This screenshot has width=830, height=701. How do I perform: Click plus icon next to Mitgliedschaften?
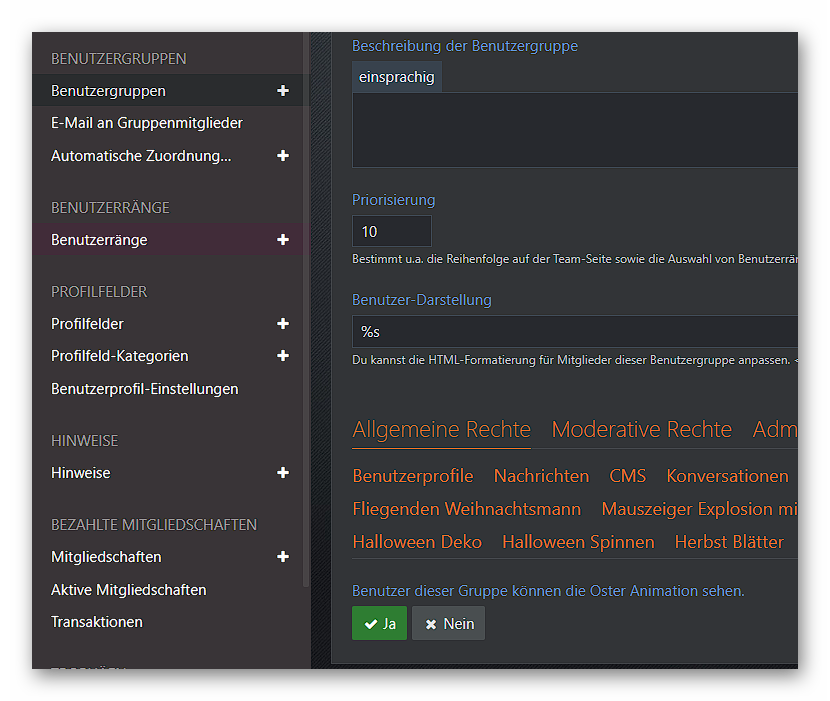coord(283,557)
